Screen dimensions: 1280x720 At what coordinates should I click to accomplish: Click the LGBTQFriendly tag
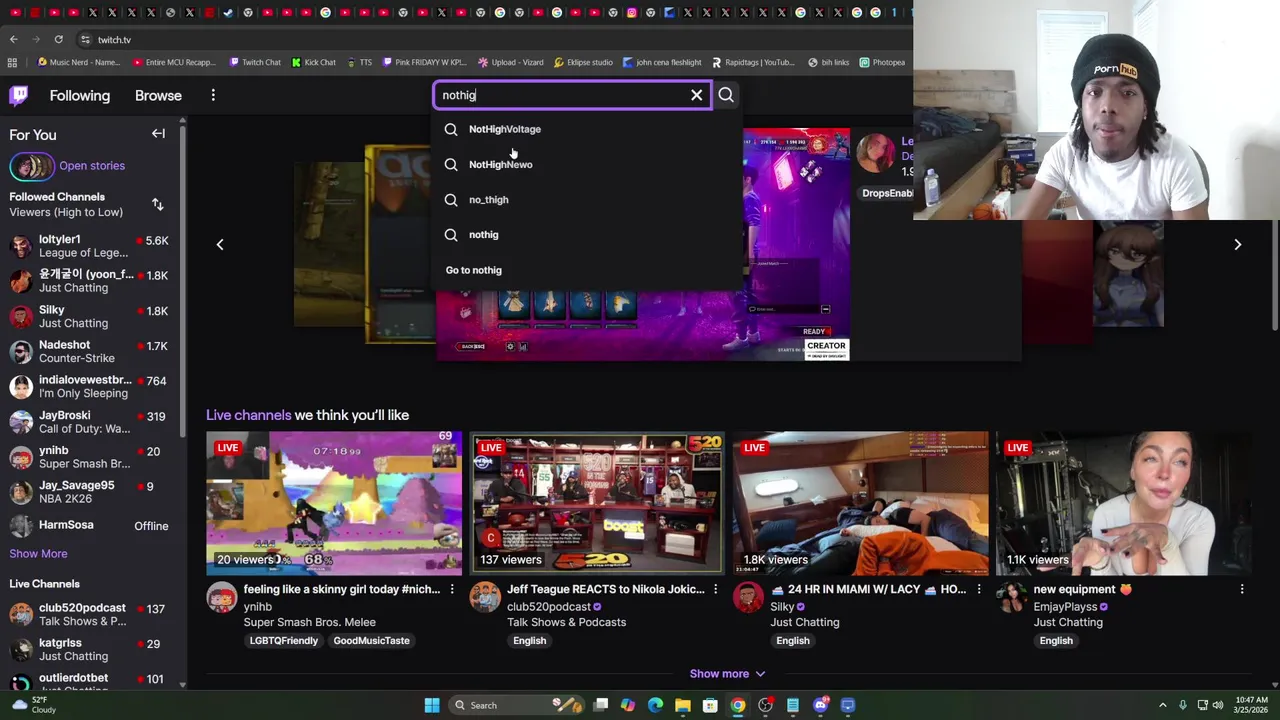pyautogui.click(x=283, y=640)
